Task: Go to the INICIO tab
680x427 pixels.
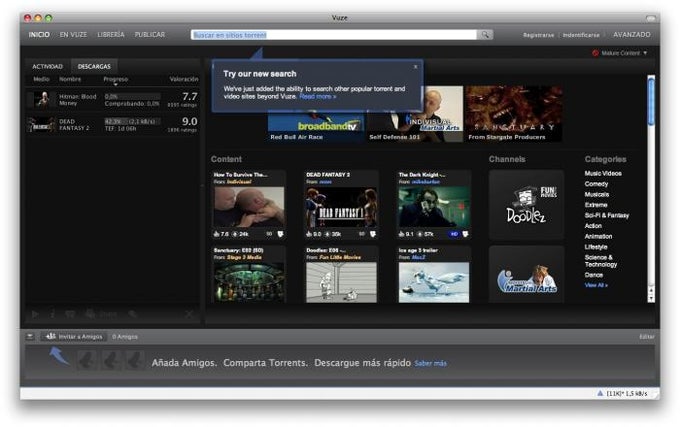Action: [39, 35]
